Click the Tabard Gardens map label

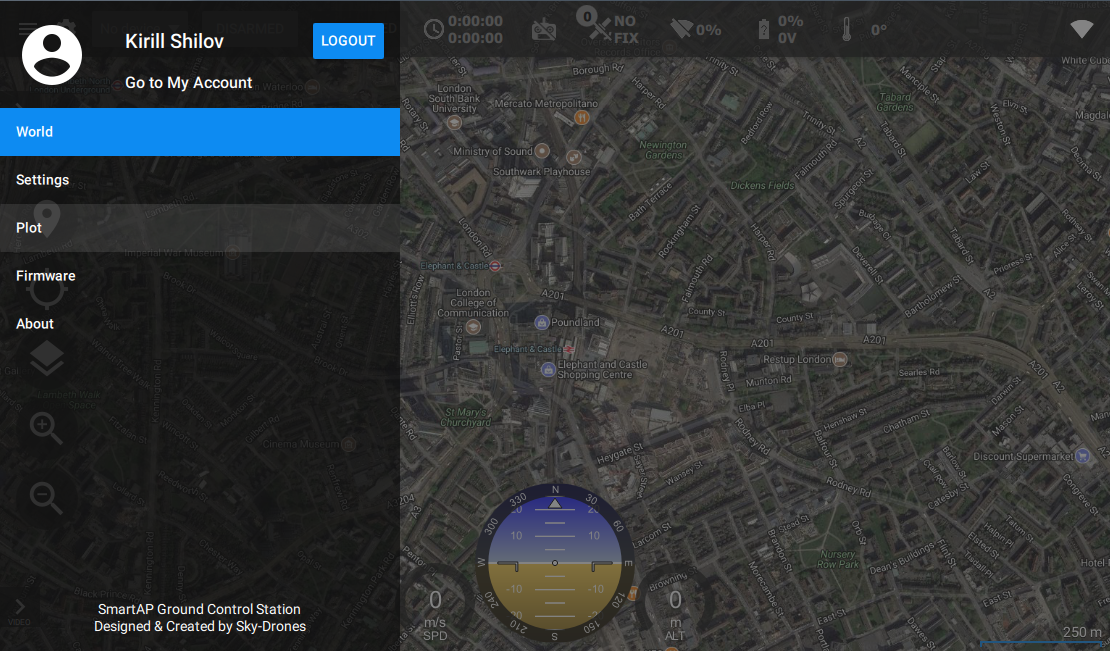(x=895, y=102)
